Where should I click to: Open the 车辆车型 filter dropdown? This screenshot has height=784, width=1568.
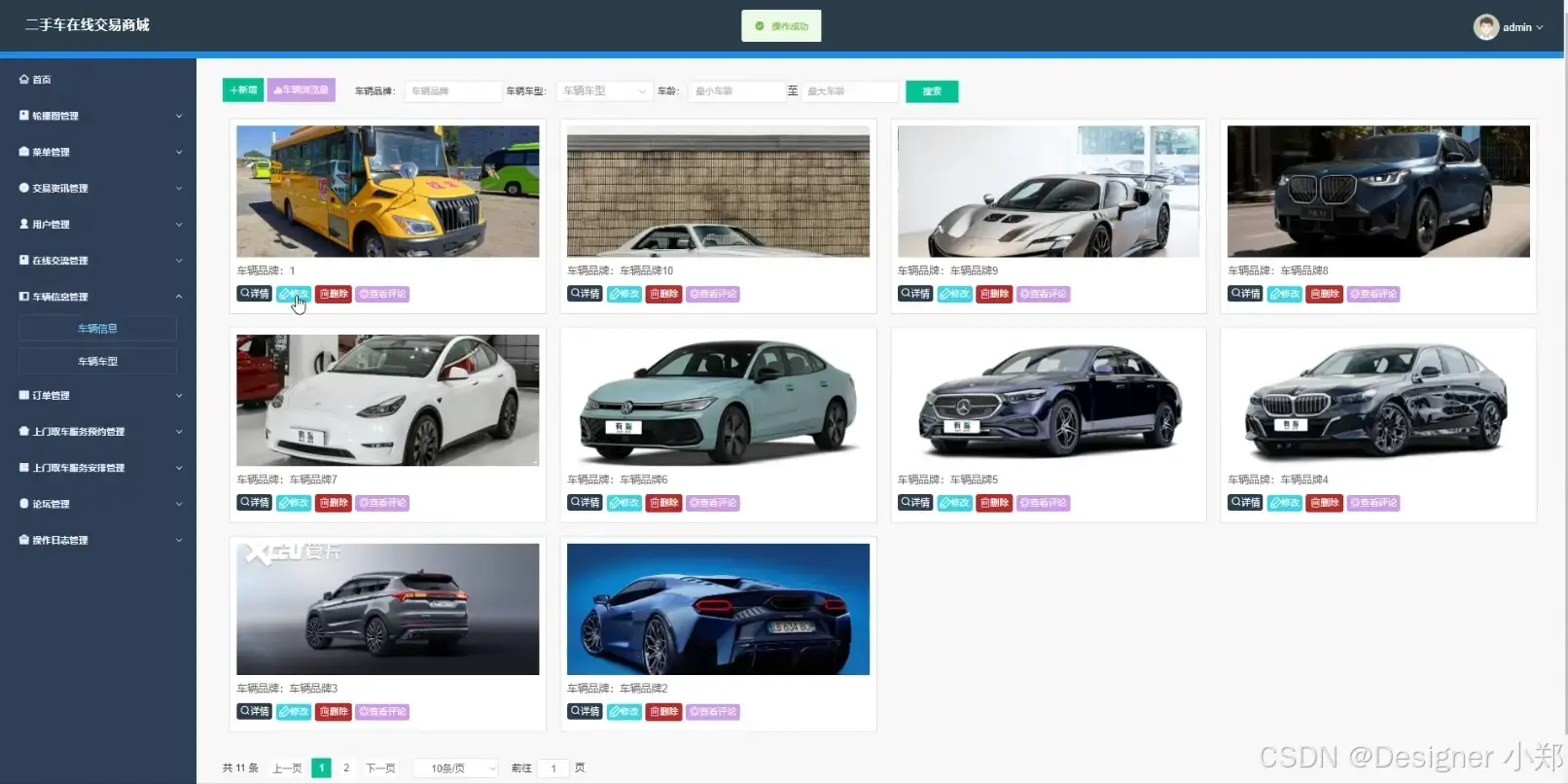pos(603,91)
